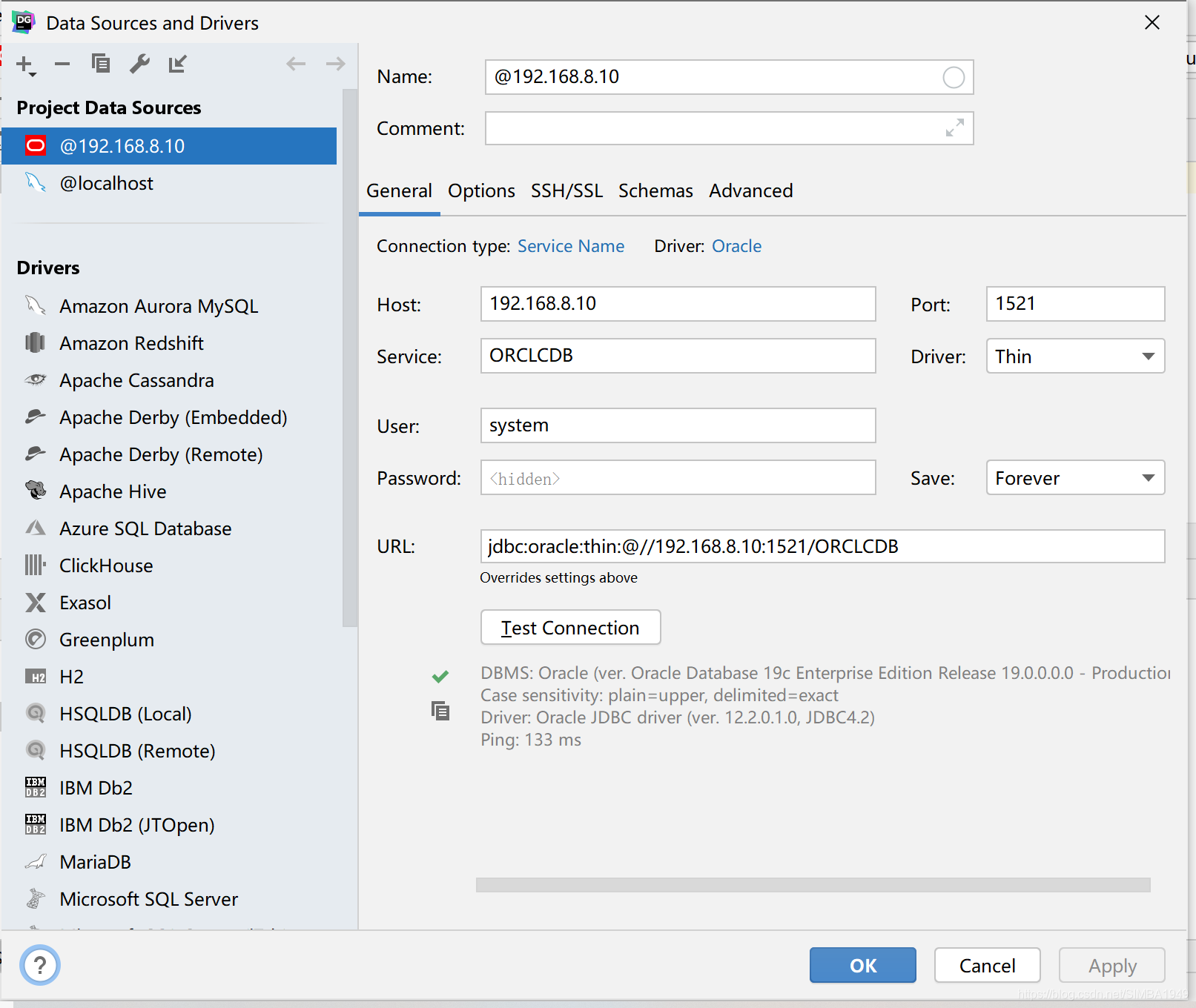Add a new data source with plus icon
This screenshot has width=1196, height=1008.
click(x=25, y=64)
